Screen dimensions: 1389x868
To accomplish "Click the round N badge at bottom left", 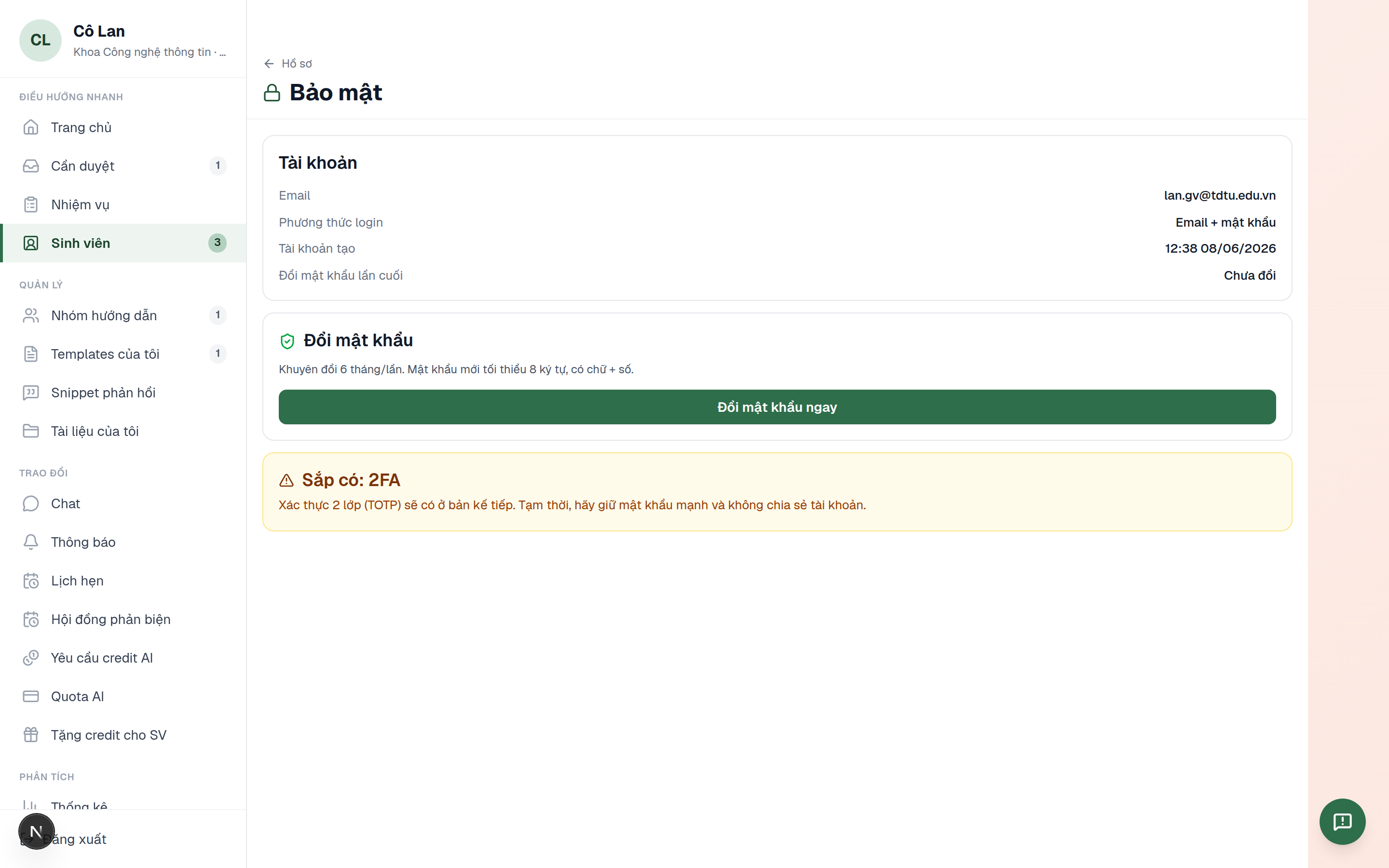I will pyautogui.click(x=36, y=831).
